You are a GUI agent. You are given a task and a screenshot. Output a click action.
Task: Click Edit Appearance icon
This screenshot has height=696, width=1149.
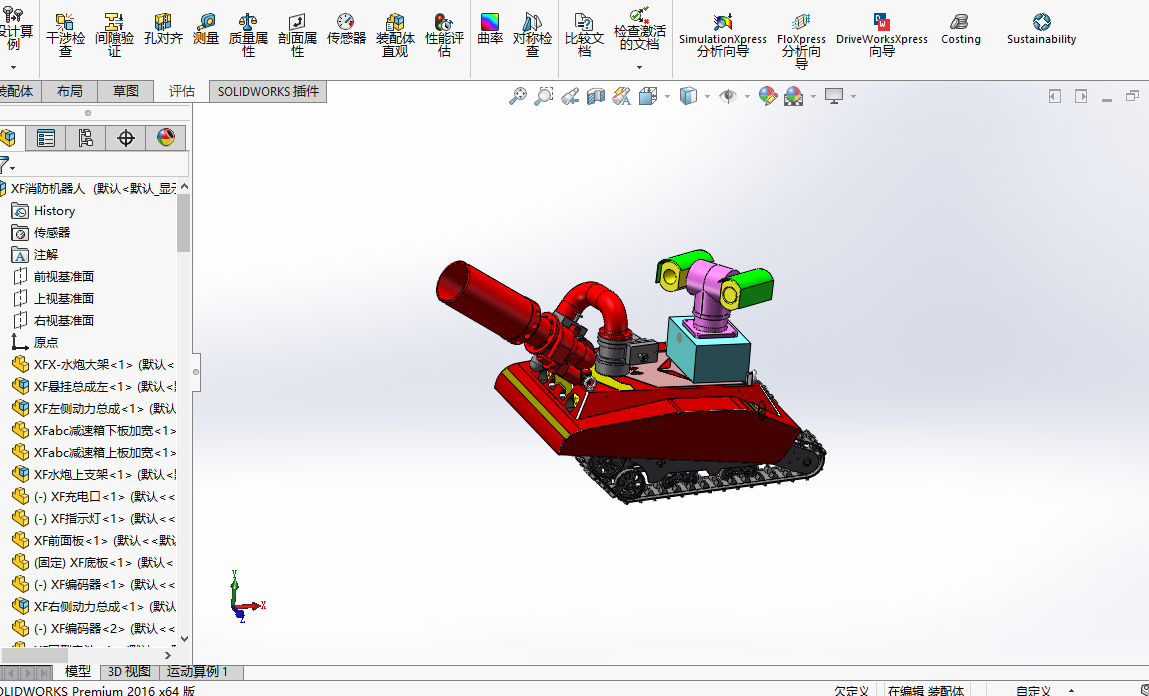(767, 96)
